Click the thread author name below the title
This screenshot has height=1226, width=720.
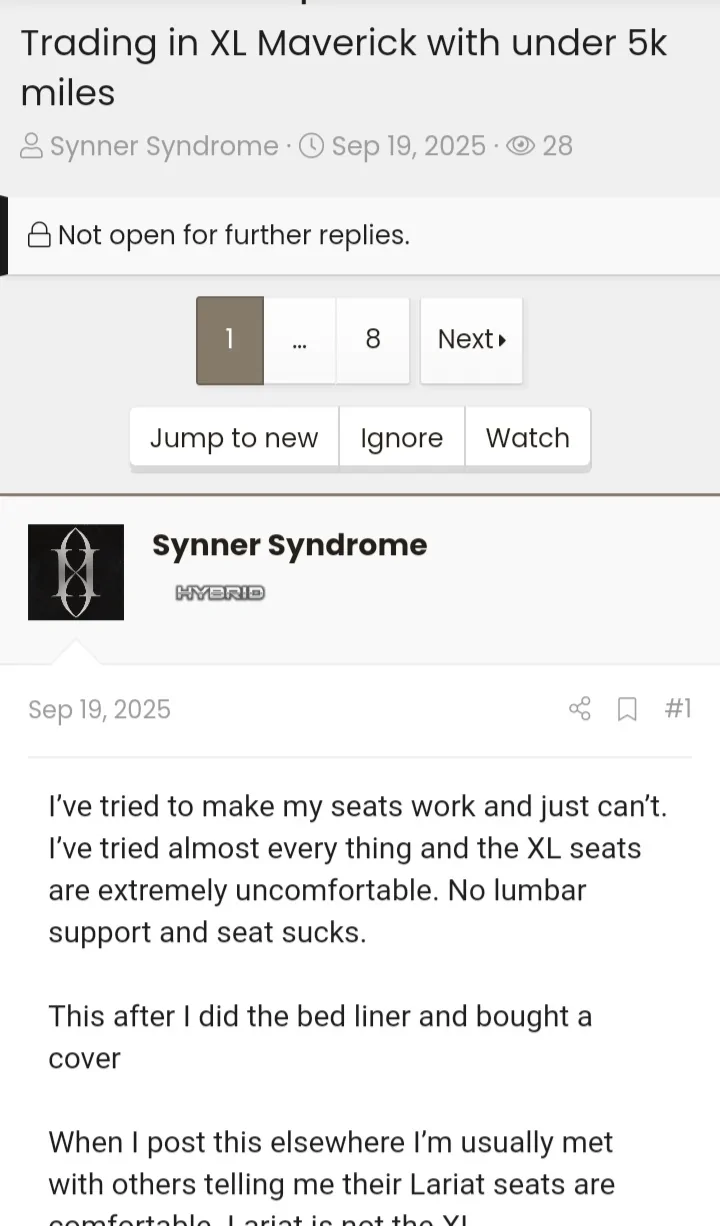(164, 146)
